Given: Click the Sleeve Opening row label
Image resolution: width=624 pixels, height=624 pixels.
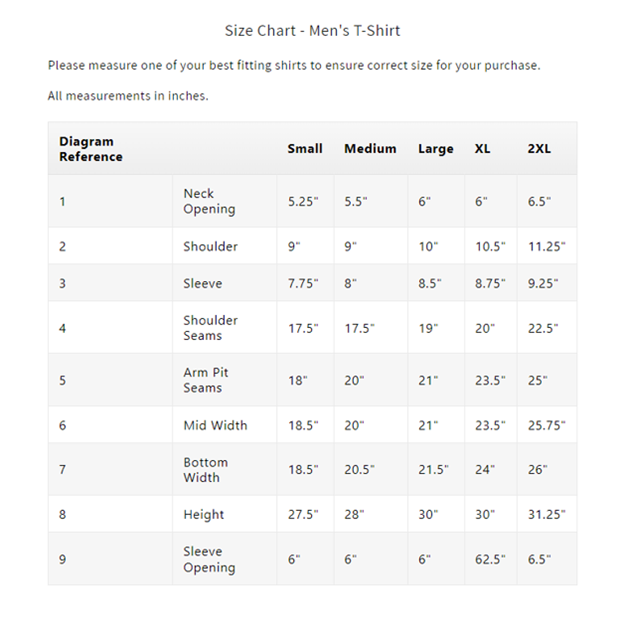Looking at the screenshot, I should click(x=209, y=560).
